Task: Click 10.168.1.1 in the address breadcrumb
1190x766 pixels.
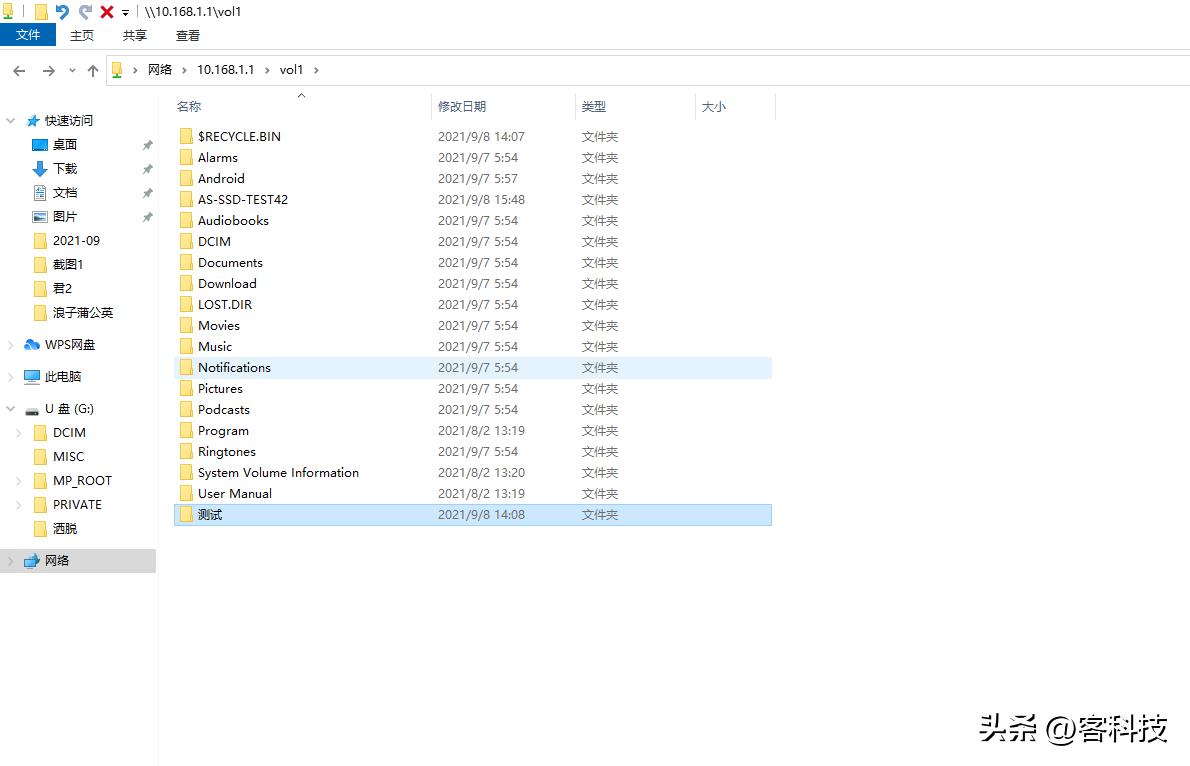Action: click(x=225, y=70)
